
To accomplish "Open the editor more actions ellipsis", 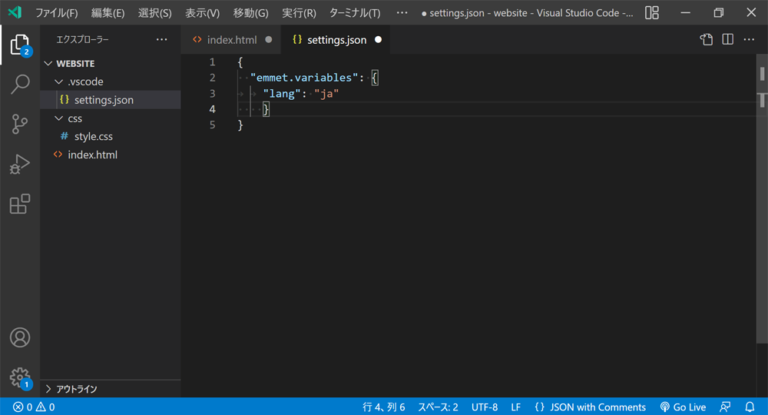I will (749, 40).
